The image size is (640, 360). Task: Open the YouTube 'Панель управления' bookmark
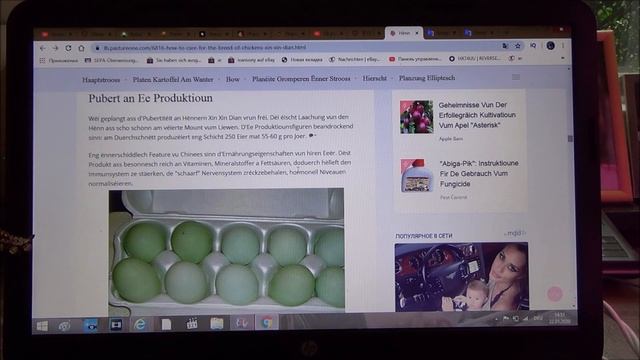[415, 59]
